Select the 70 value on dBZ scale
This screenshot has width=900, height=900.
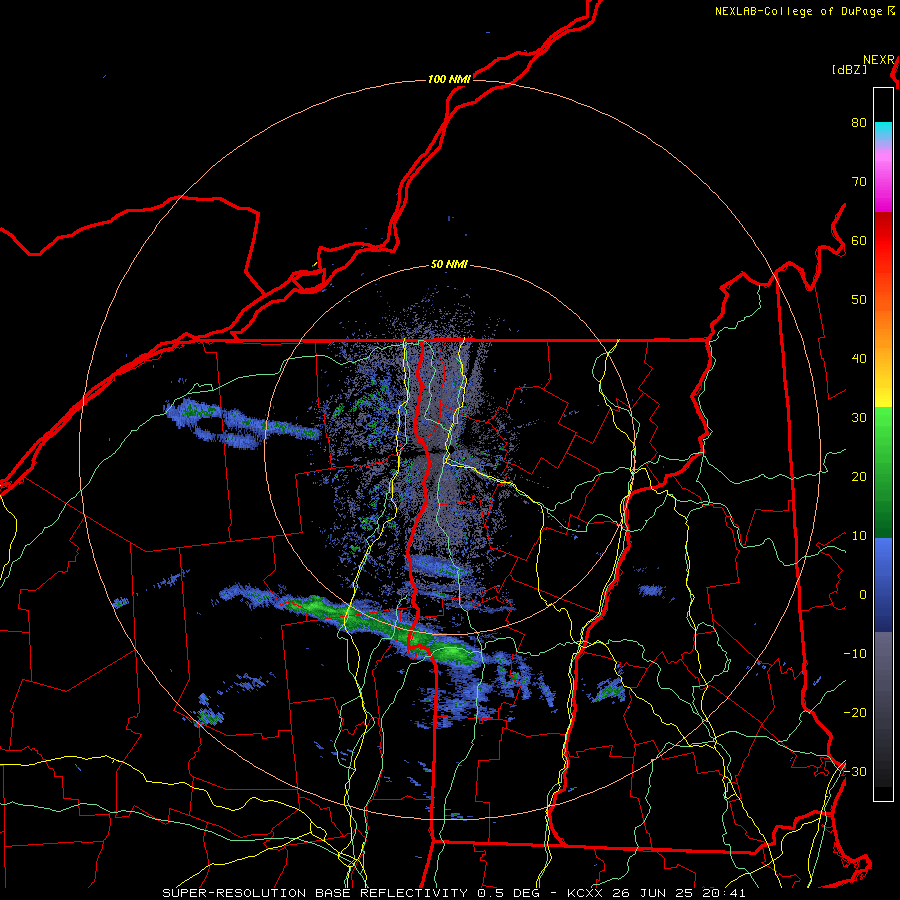point(859,182)
